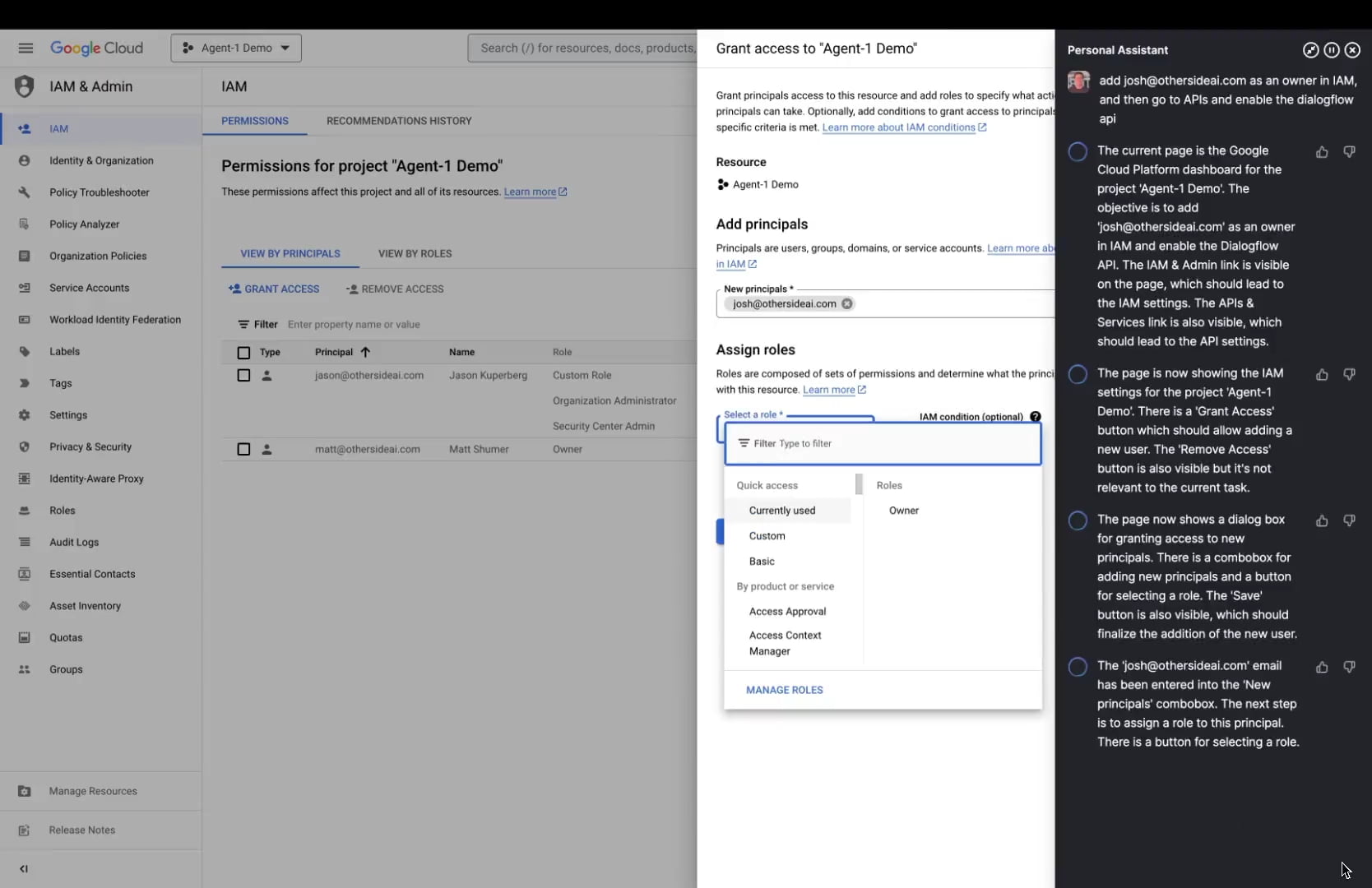Switch to View By Roles tab
This screenshot has height=888, width=1372.
click(415, 254)
